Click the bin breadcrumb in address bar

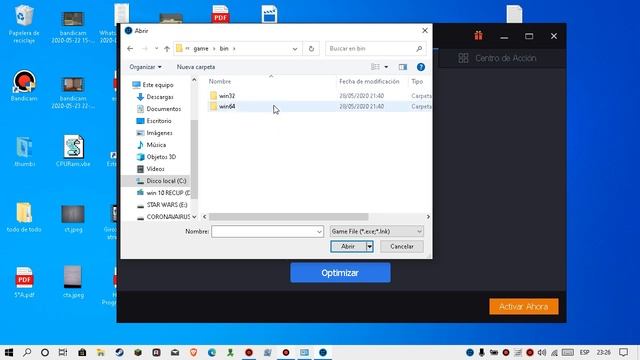pyautogui.click(x=224, y=49)
